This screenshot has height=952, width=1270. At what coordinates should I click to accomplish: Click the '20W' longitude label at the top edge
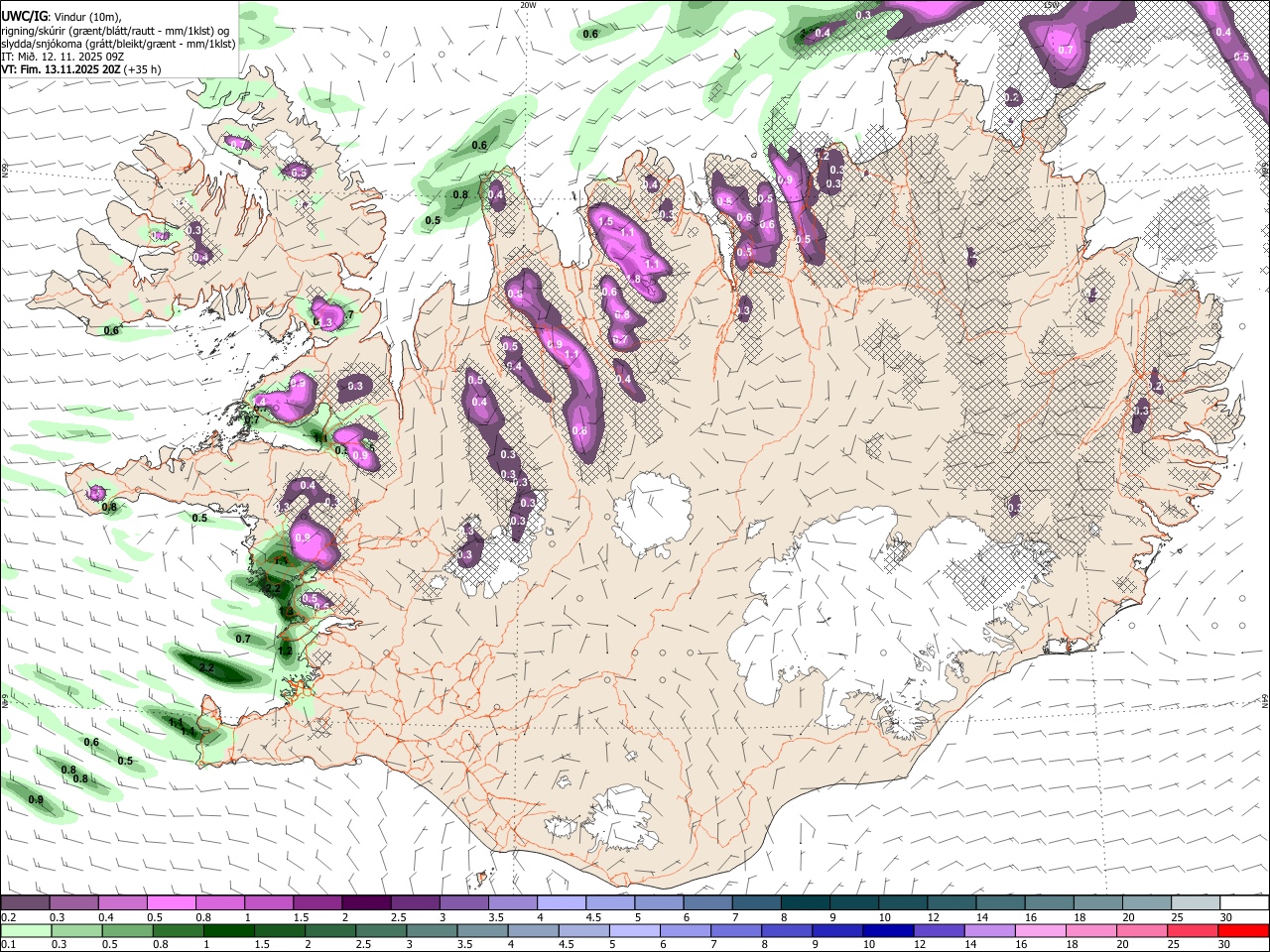coord(528,5)
